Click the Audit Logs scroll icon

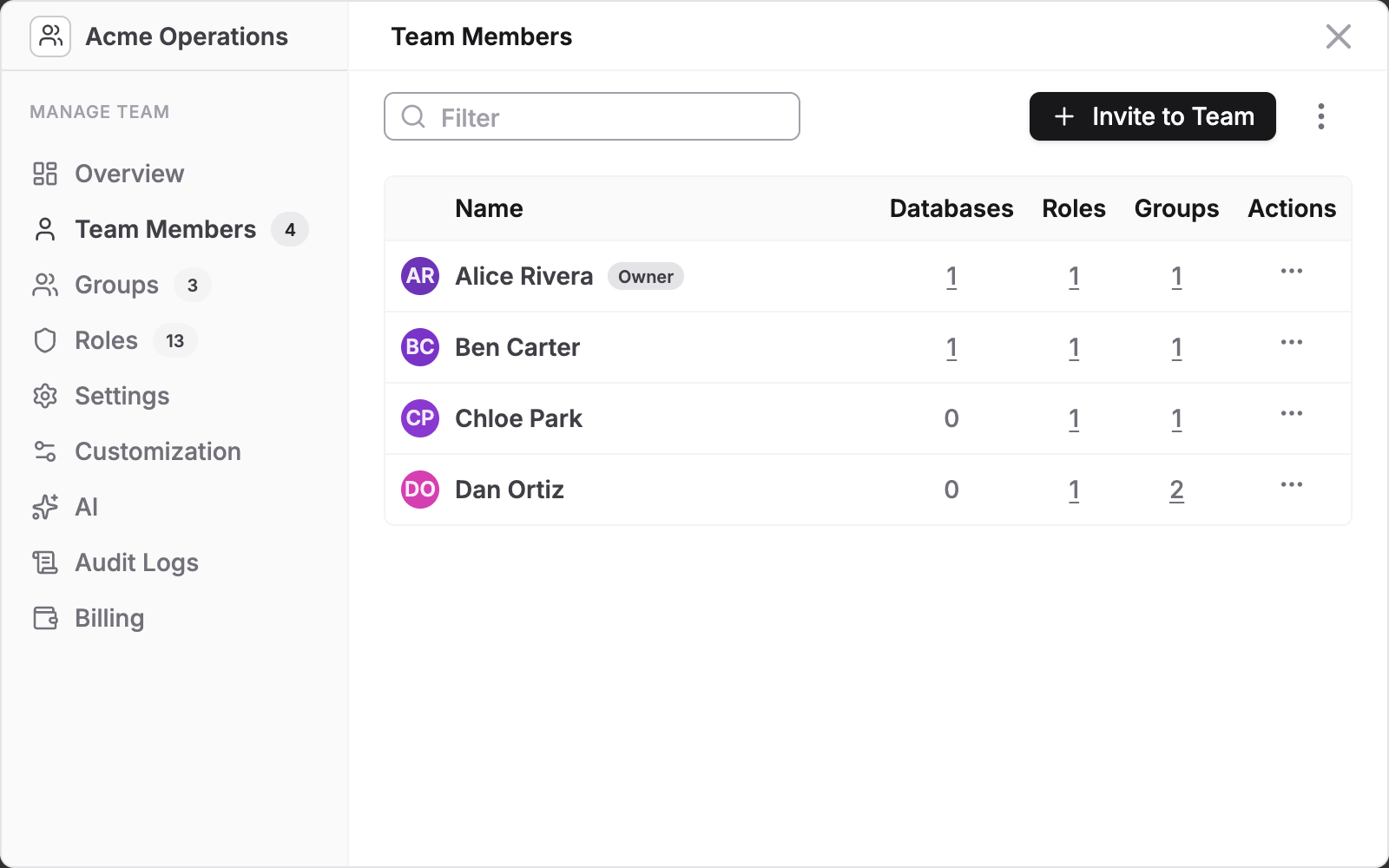(45, 562)
